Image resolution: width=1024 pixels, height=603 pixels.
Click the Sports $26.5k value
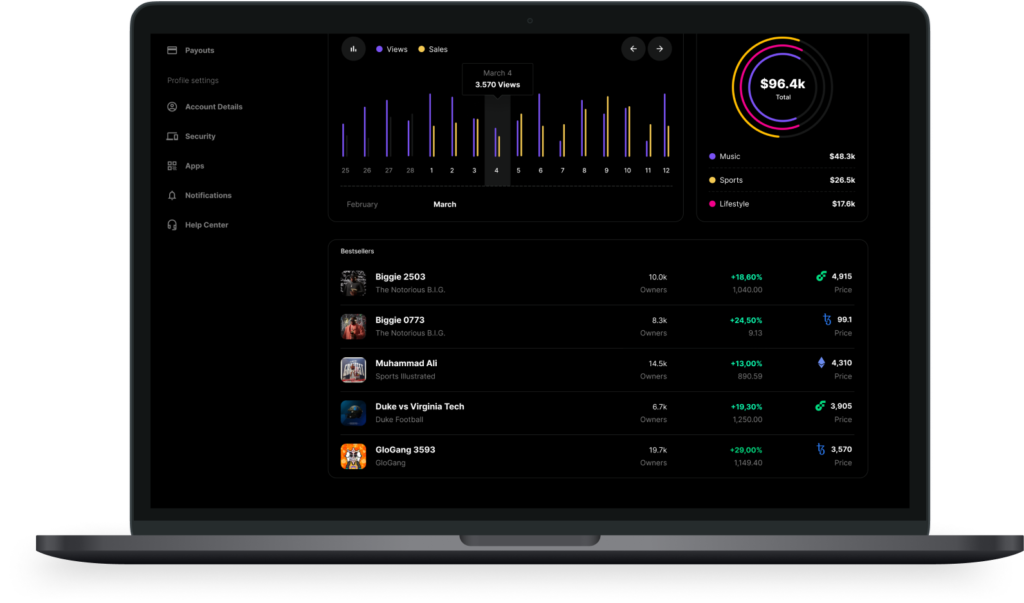tap(842, 180)
